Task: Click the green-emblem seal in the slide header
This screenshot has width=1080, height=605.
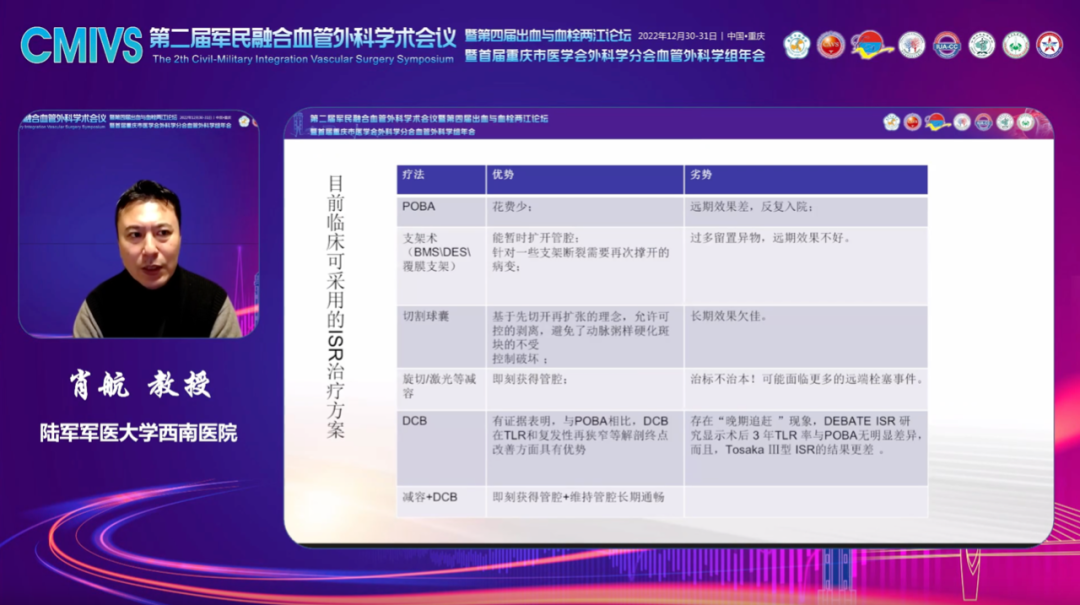Action: pyautogui.click(x=1026, y=123)
